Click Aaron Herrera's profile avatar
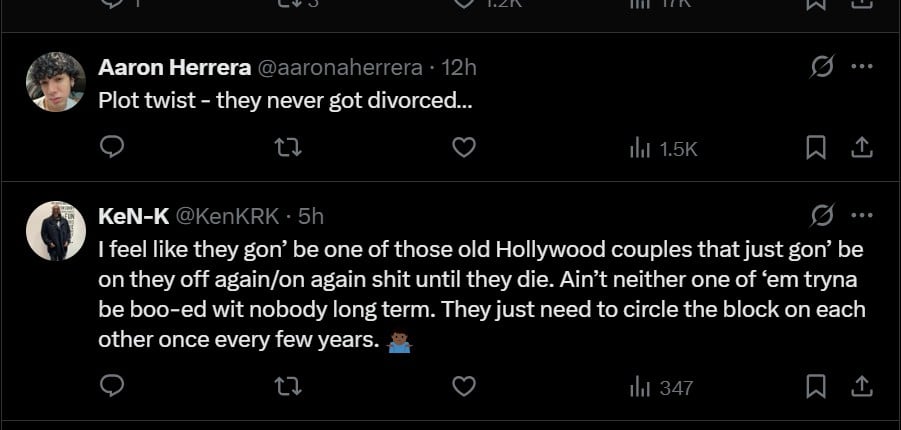Screen dimensions: 901x430 click(56, 82)
